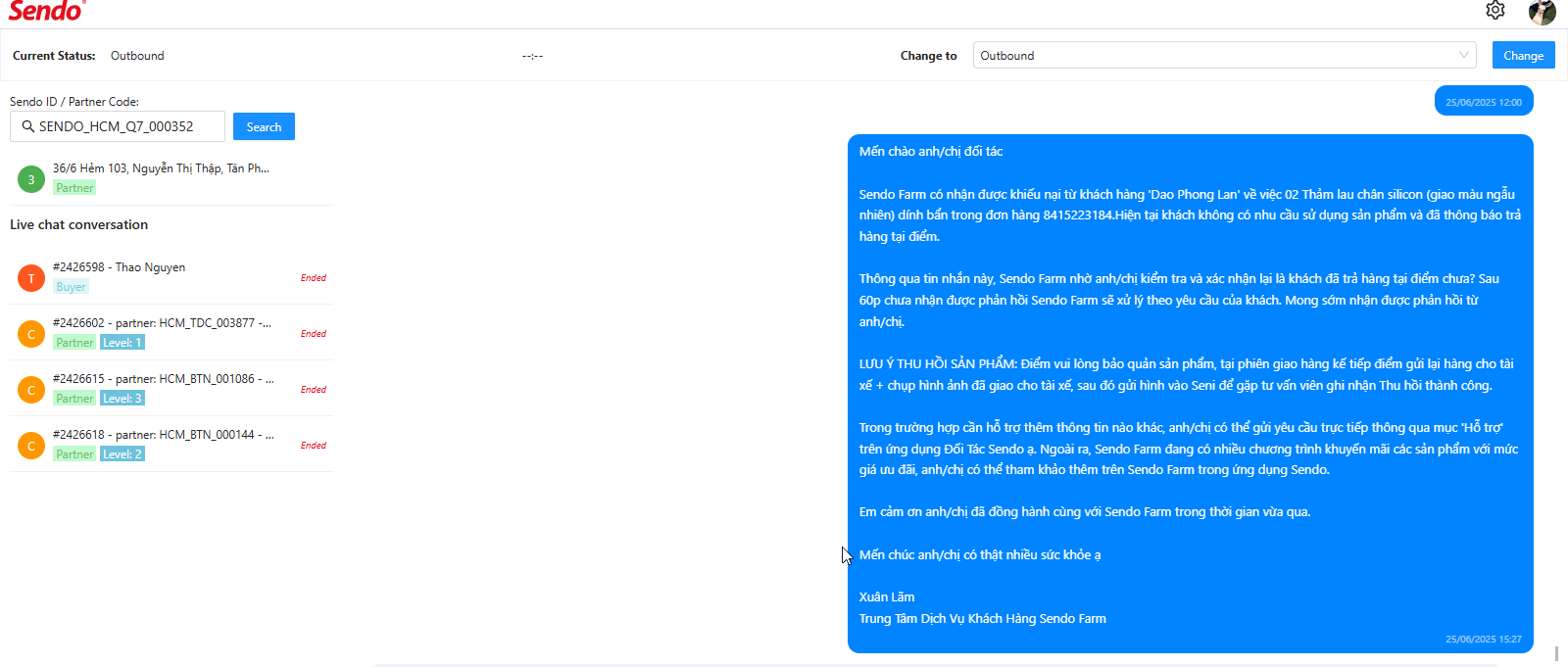
Task: Click the Buyer tag under Thao Nguyen
Action: tap(71, 287)
